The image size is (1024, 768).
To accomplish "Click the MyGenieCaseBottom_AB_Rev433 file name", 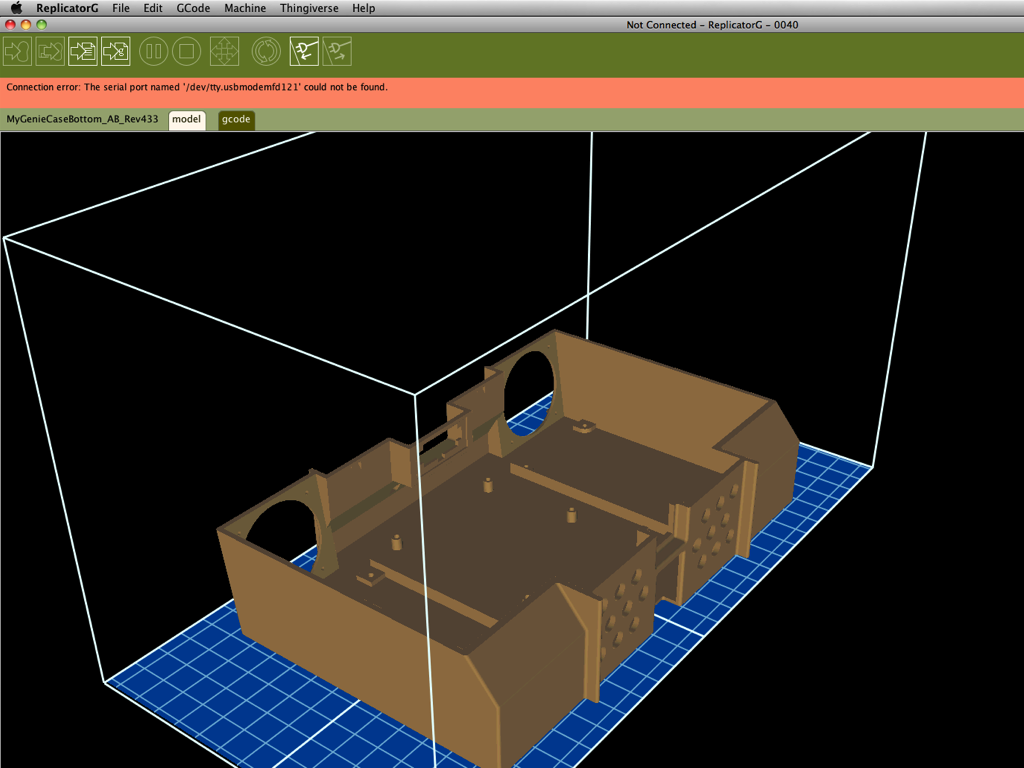I will pos(82,119).
